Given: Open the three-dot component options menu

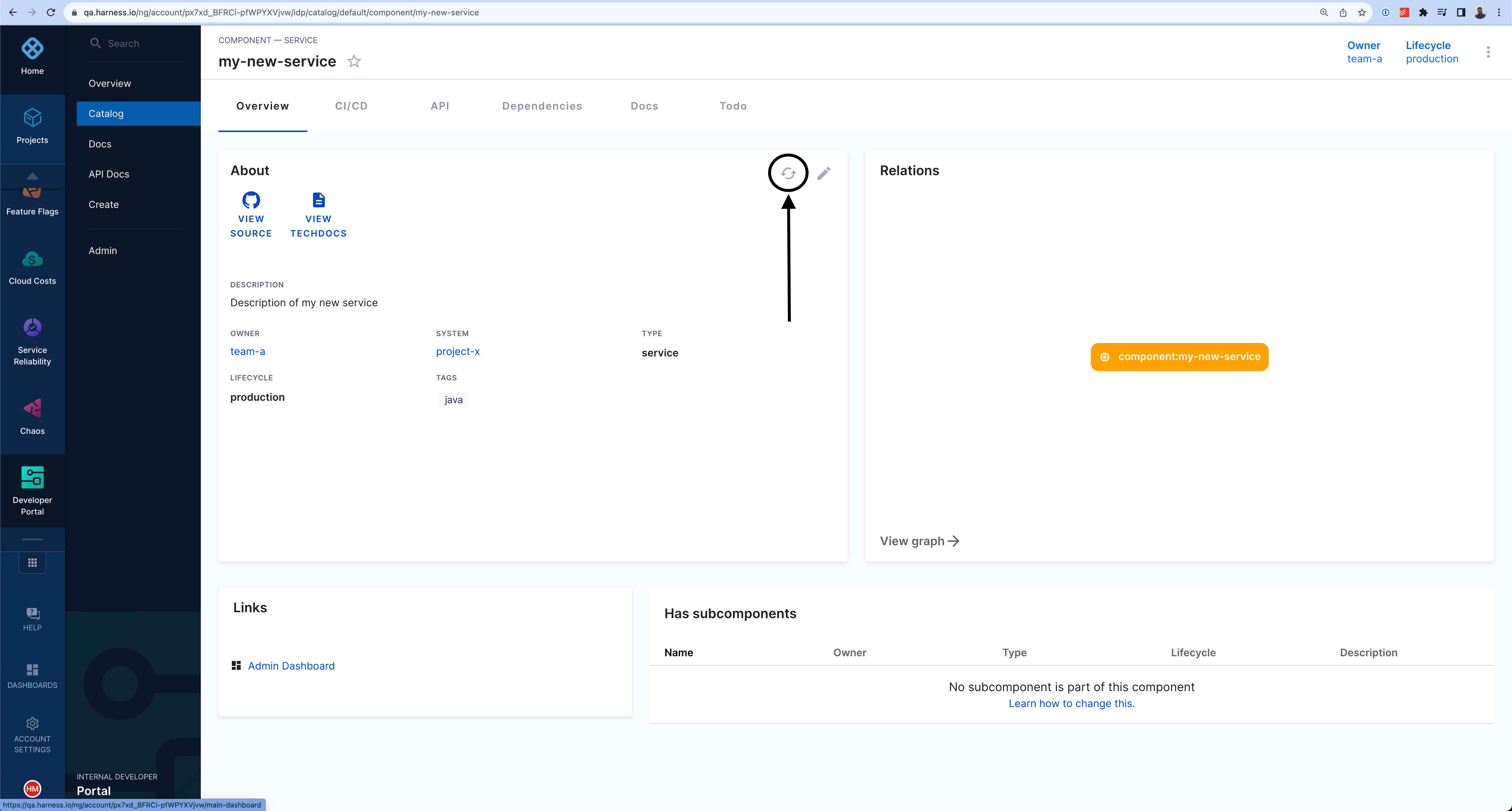Looking at the screenshot, I should pyautogui.click(x=1488, y=52).
